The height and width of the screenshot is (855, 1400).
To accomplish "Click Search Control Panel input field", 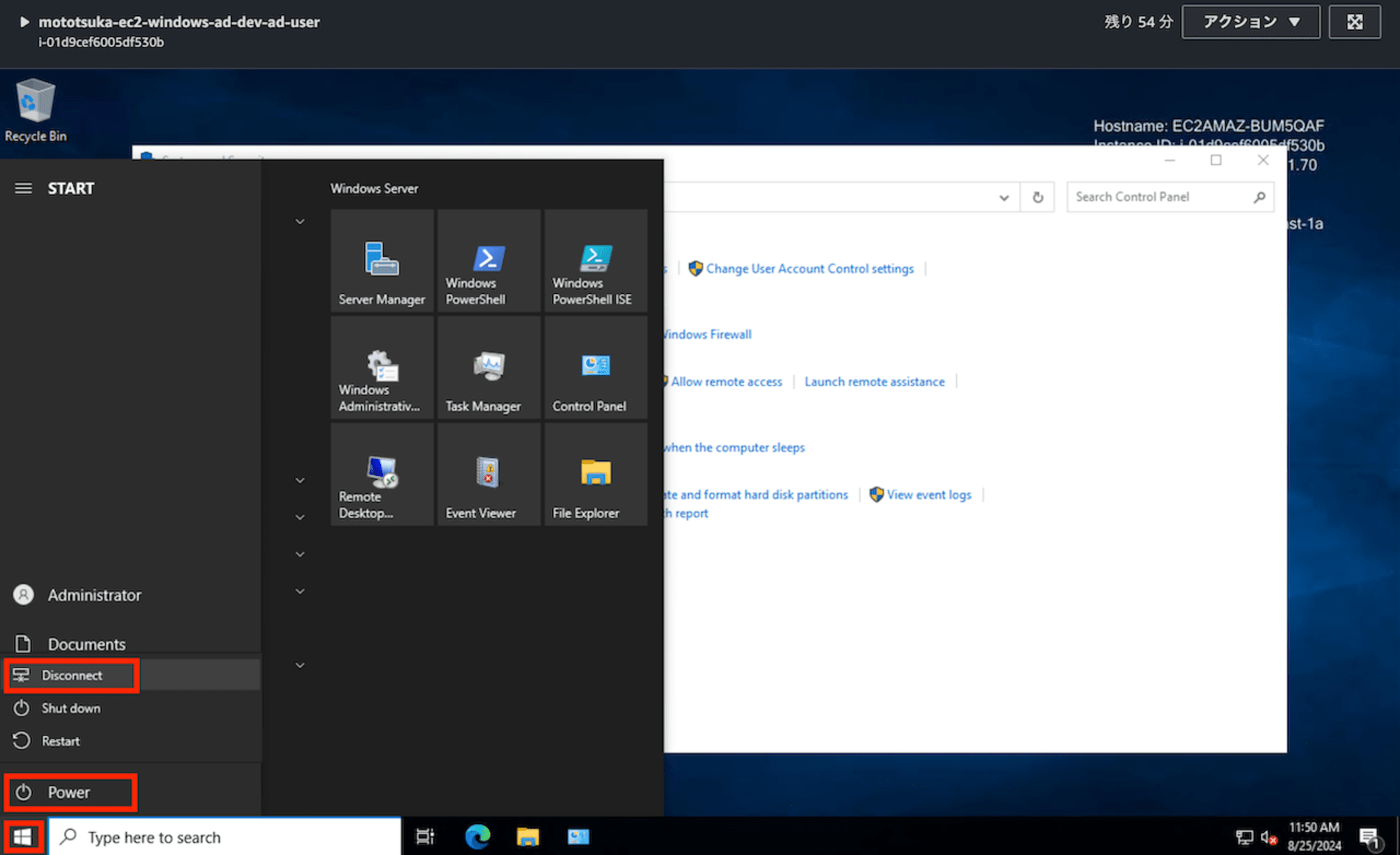I will [x=1161, y=196].
